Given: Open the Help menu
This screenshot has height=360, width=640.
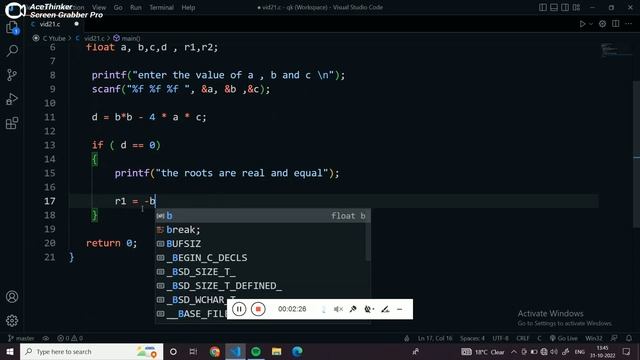Looking at the screenshot, I should (x=188, y=7).
